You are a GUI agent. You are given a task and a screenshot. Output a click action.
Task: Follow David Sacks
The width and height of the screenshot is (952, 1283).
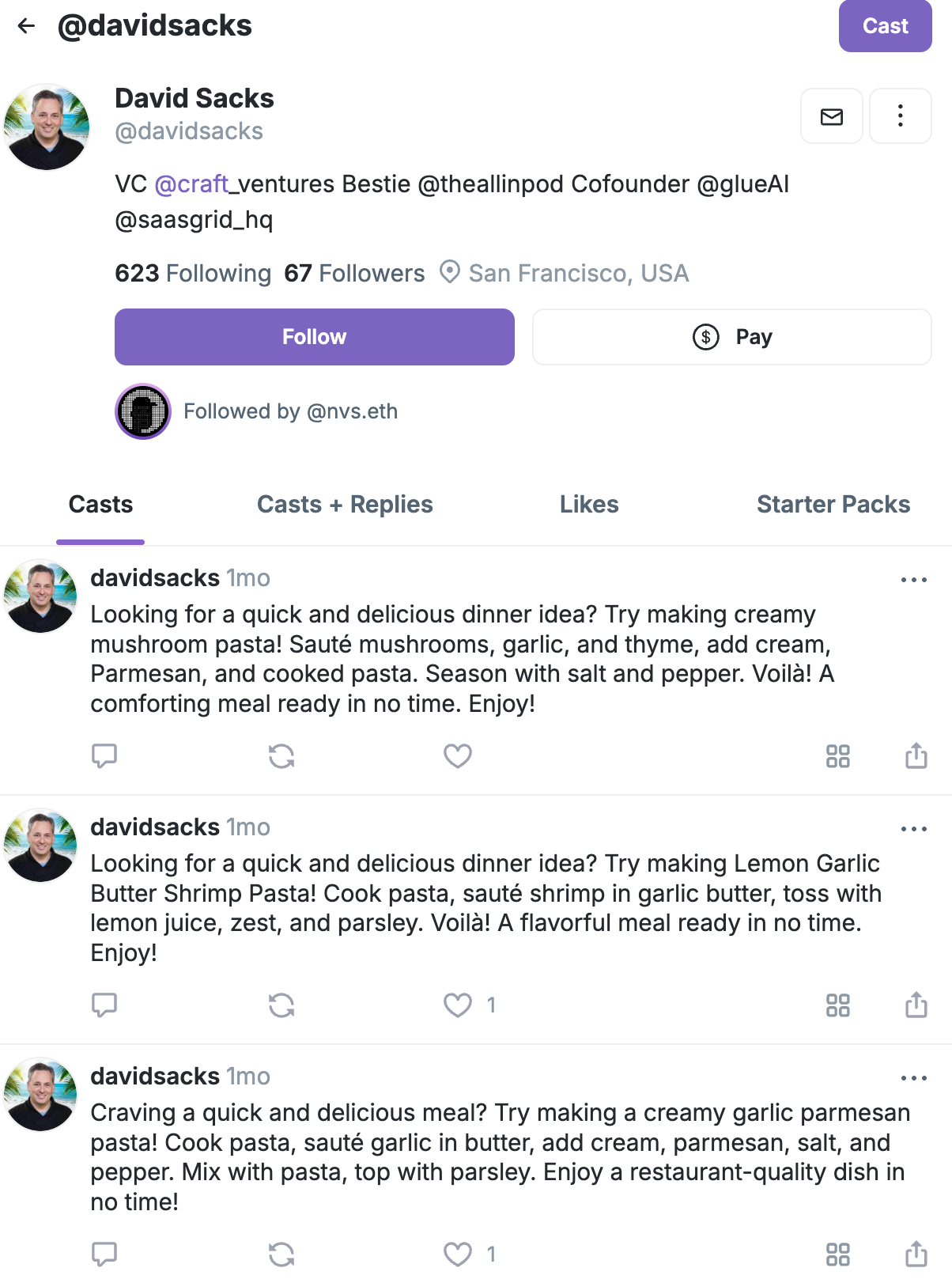(x=314, y=337)
